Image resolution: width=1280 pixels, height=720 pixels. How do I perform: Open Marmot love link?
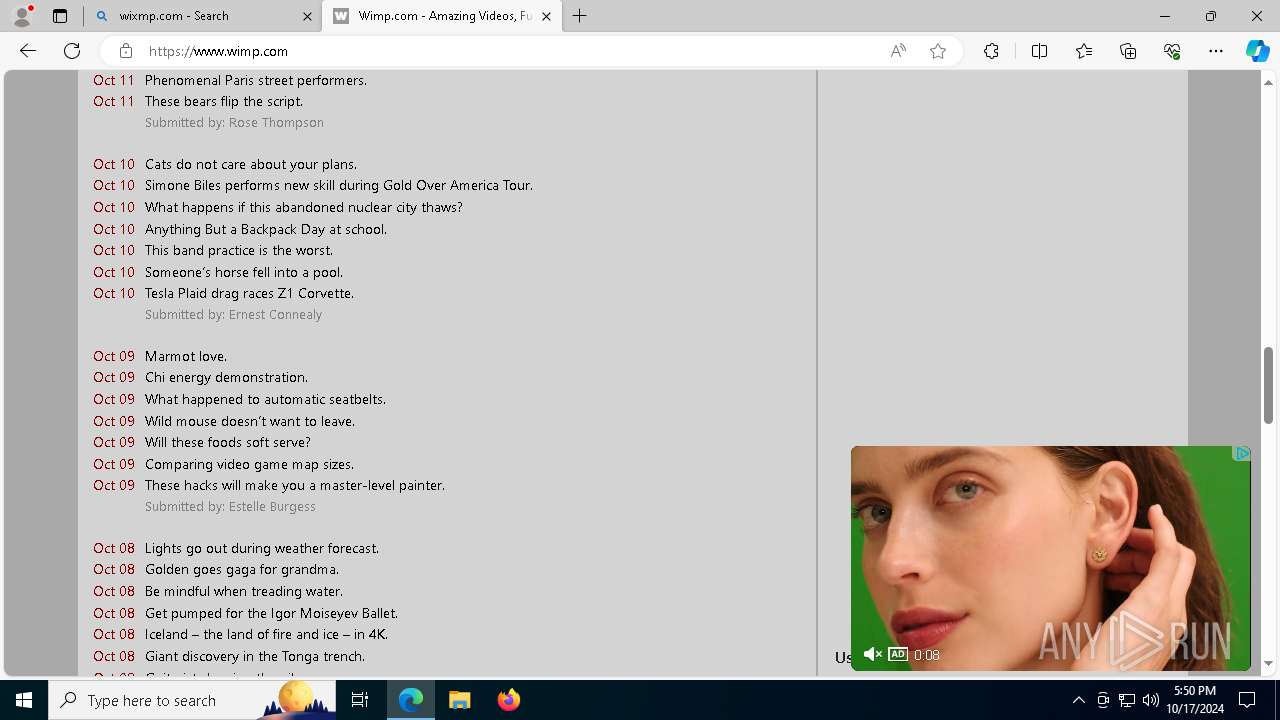pos(186,356)
